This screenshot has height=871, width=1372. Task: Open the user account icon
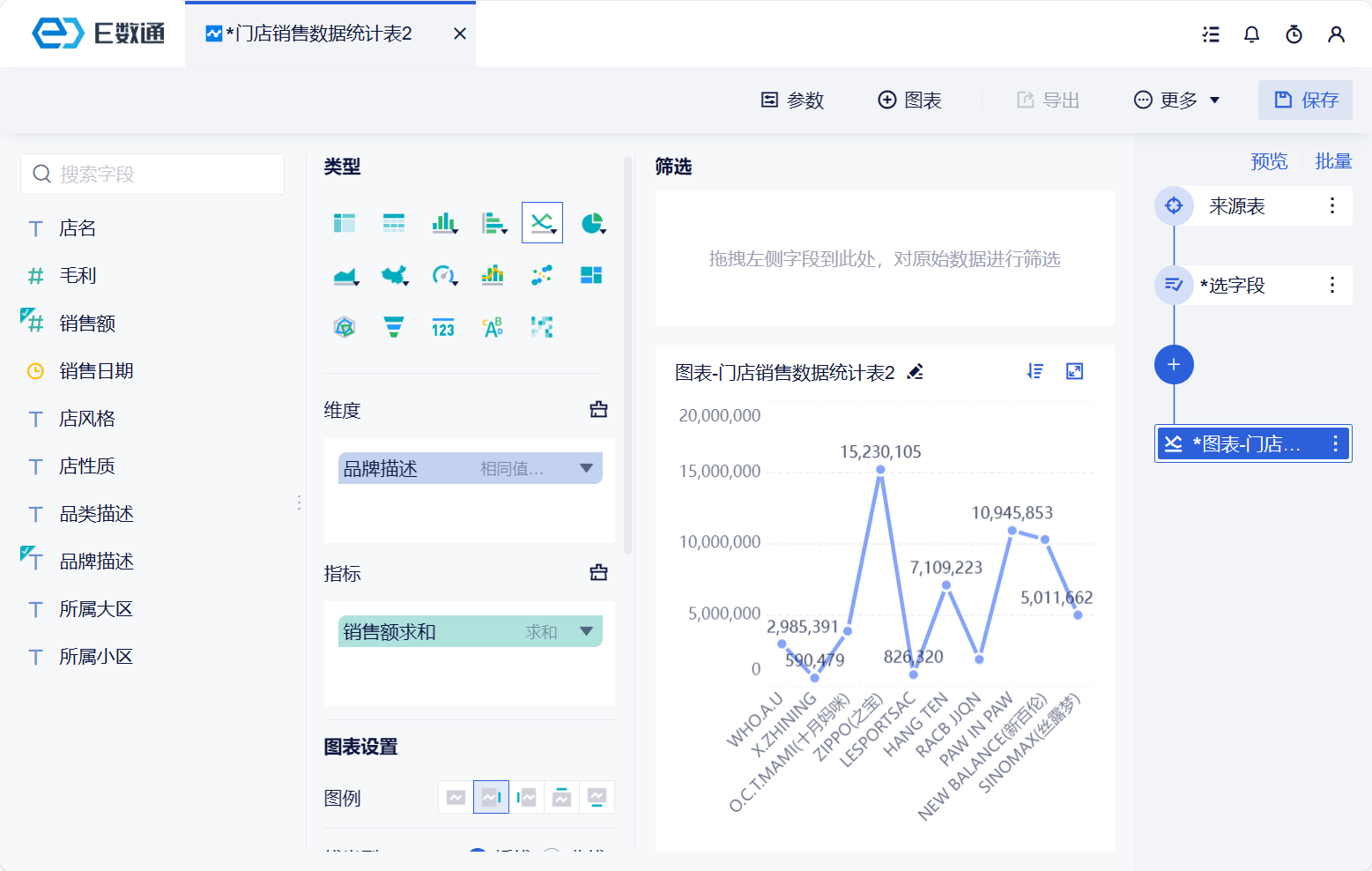[1336, 34]
